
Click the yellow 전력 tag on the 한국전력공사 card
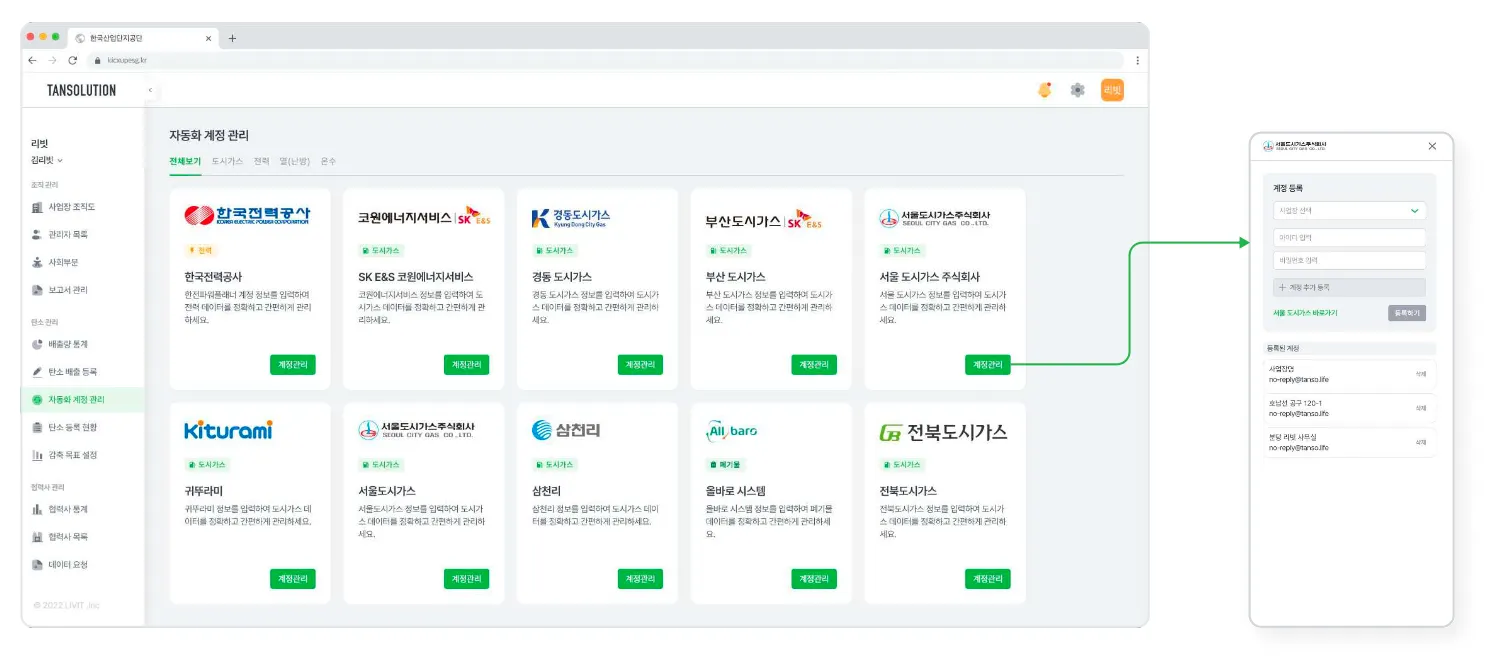pos(201,251)
